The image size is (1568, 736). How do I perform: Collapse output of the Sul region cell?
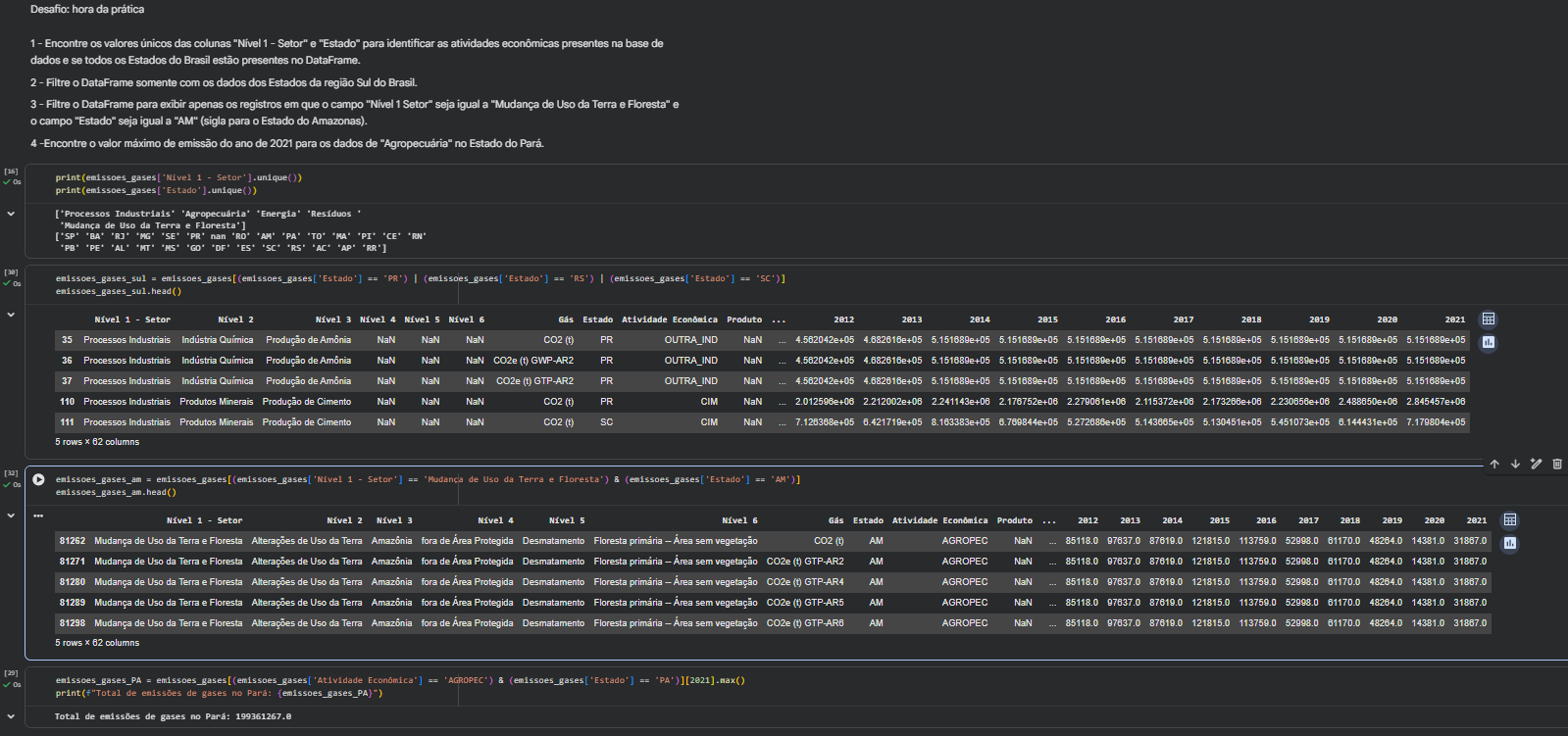pos(11,316)
